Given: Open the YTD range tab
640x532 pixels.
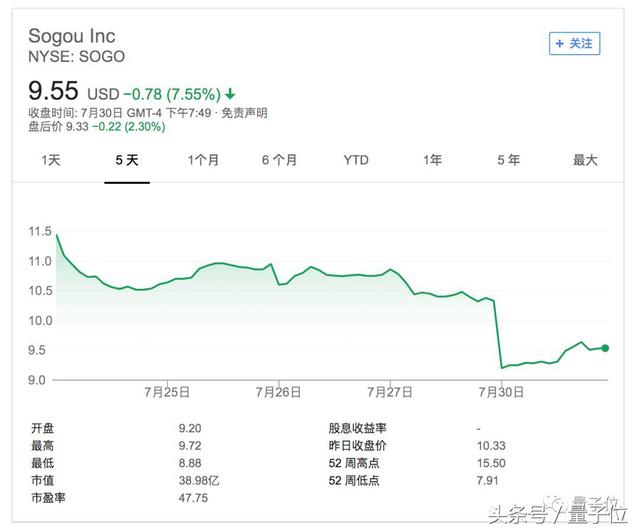Looking at the screenshot, I should tap(356, 160).
